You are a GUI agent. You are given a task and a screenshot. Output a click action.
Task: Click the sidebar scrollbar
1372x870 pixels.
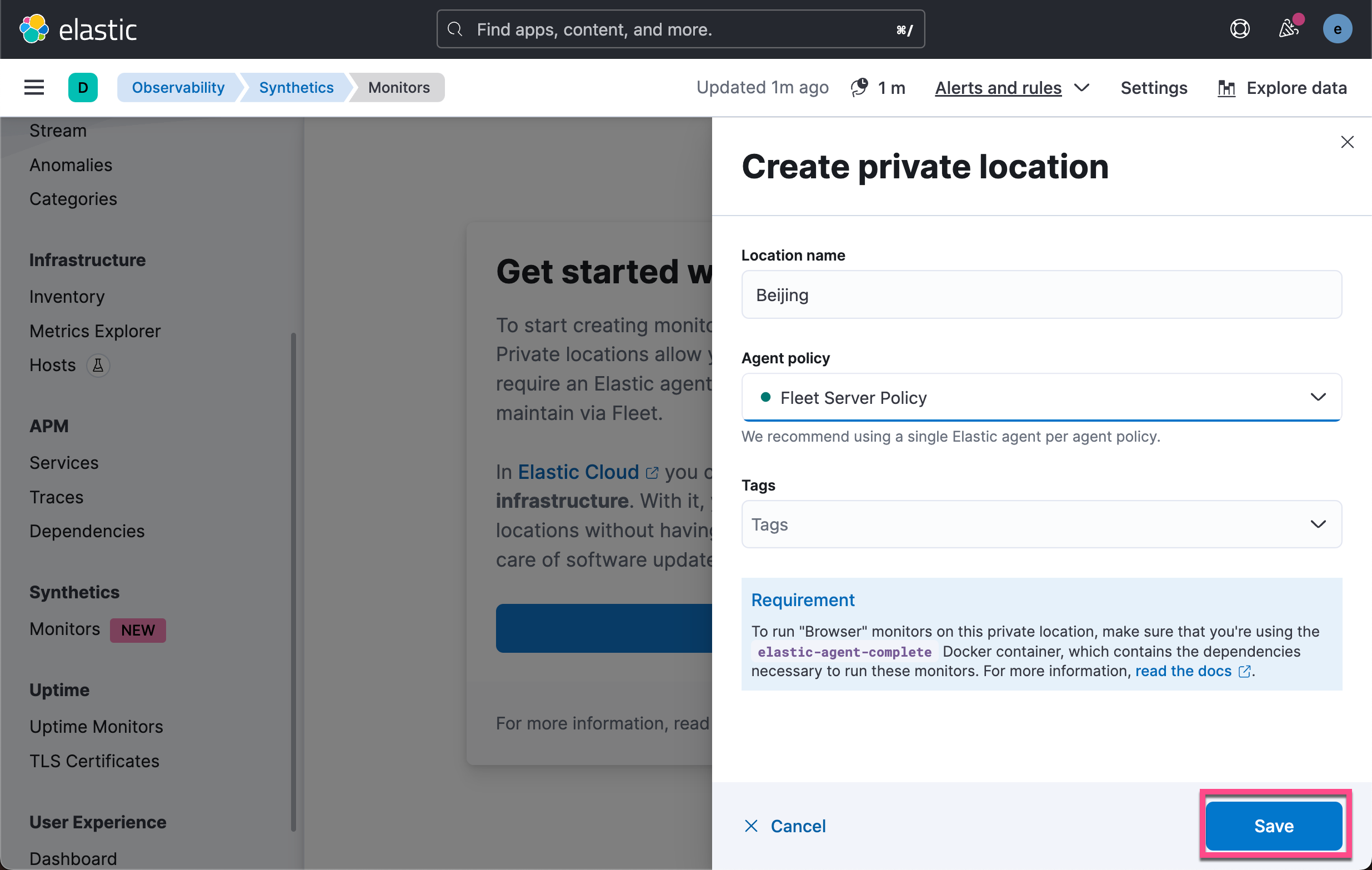tap(293, 581)
